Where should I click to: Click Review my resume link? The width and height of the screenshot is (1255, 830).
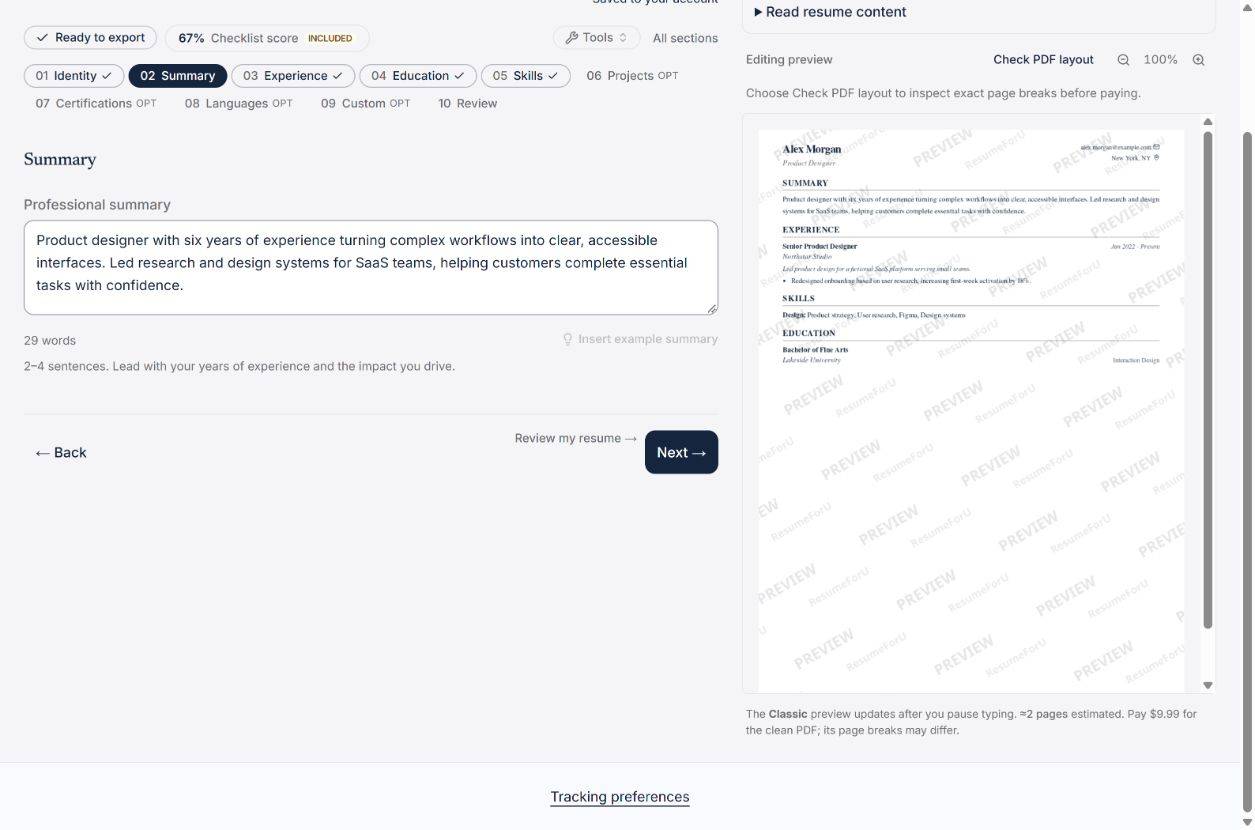(x=576, y=438)
